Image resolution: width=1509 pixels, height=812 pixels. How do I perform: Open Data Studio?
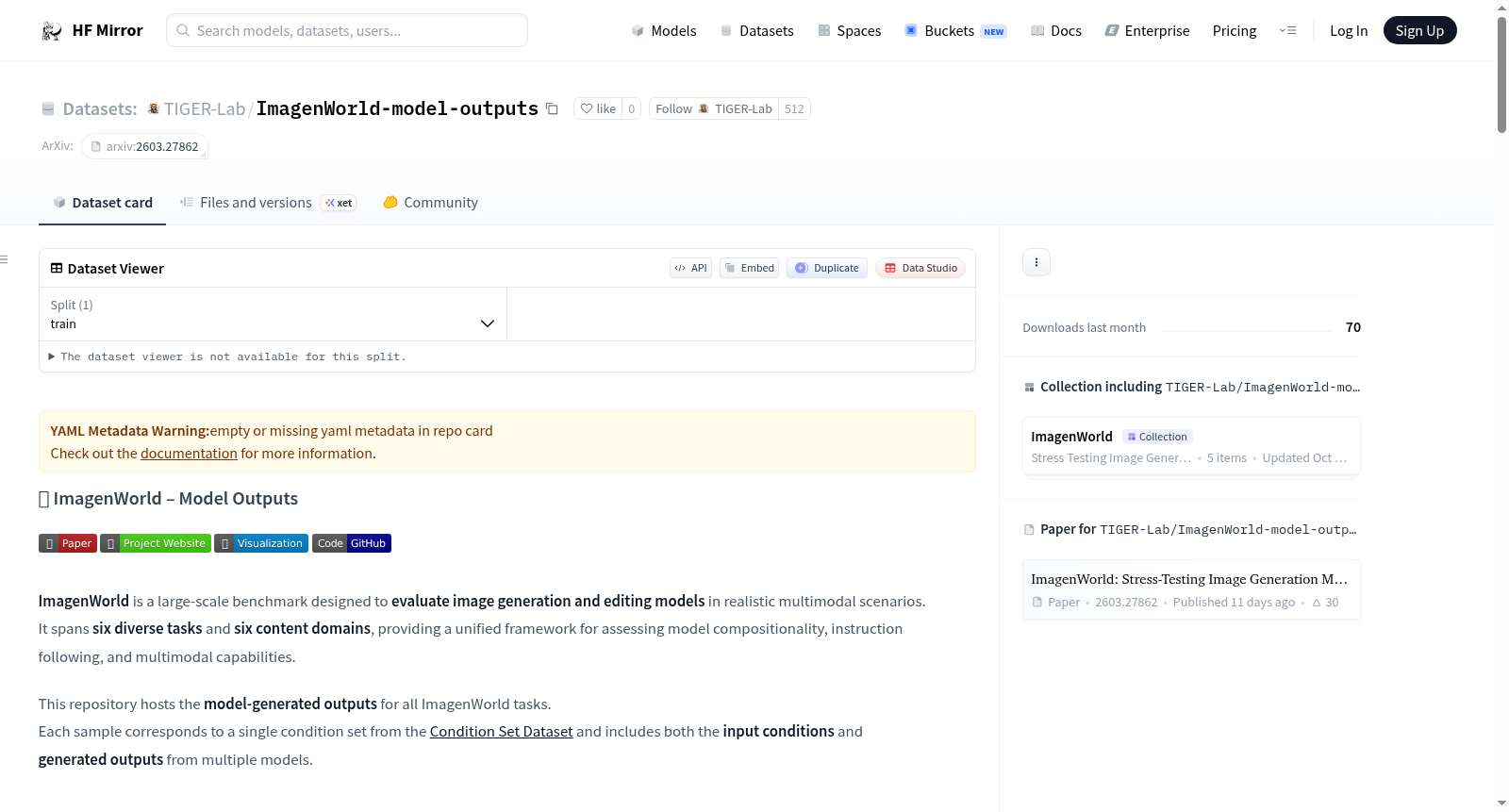pos(920,268)
